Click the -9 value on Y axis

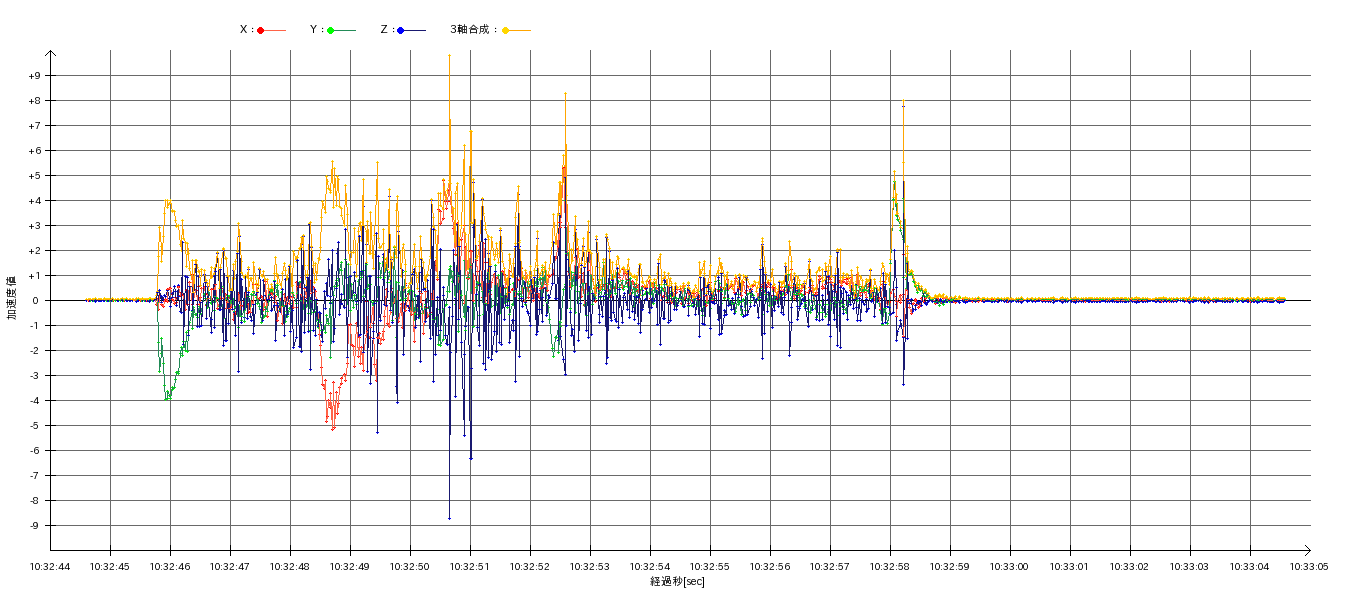[x=34, y=526]
